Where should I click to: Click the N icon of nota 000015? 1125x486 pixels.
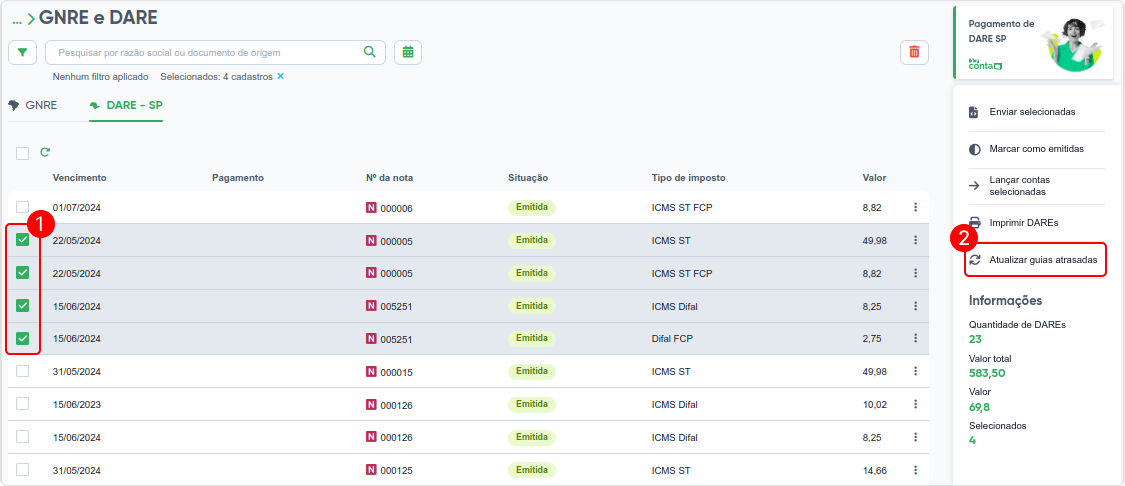(372, 372)
